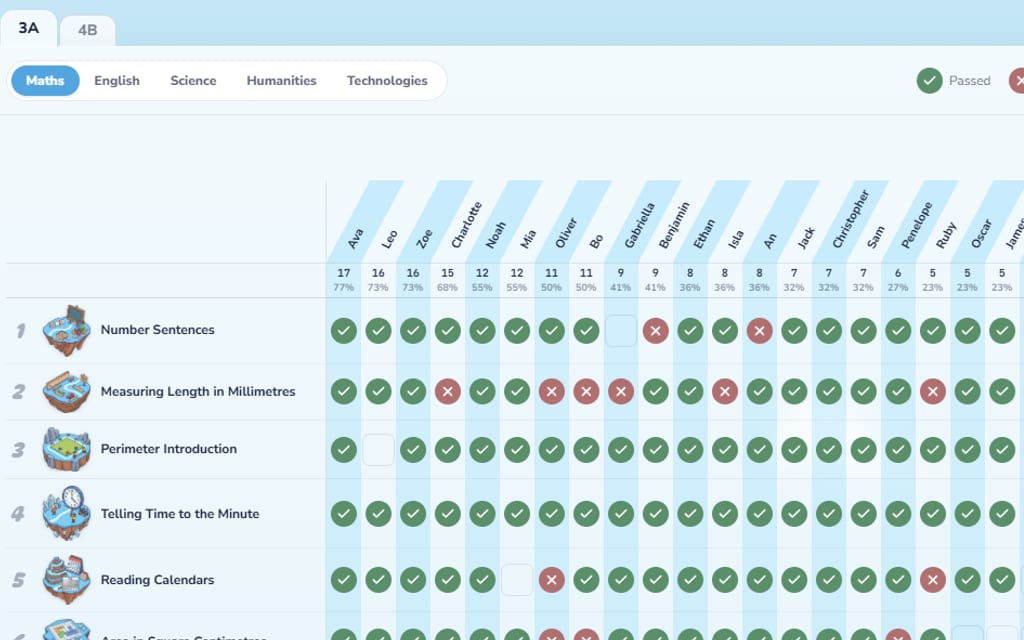Click Ava's passed check for Number Sentences
1024x640 pixels.
tap(344, 330)
